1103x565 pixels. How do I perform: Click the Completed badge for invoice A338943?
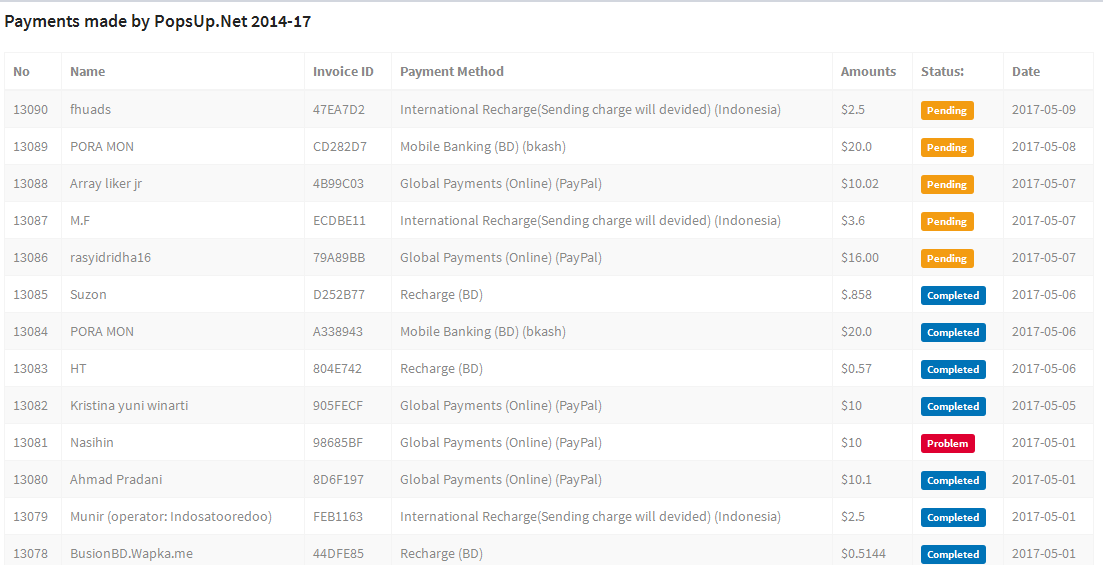(x=953, y=332)
